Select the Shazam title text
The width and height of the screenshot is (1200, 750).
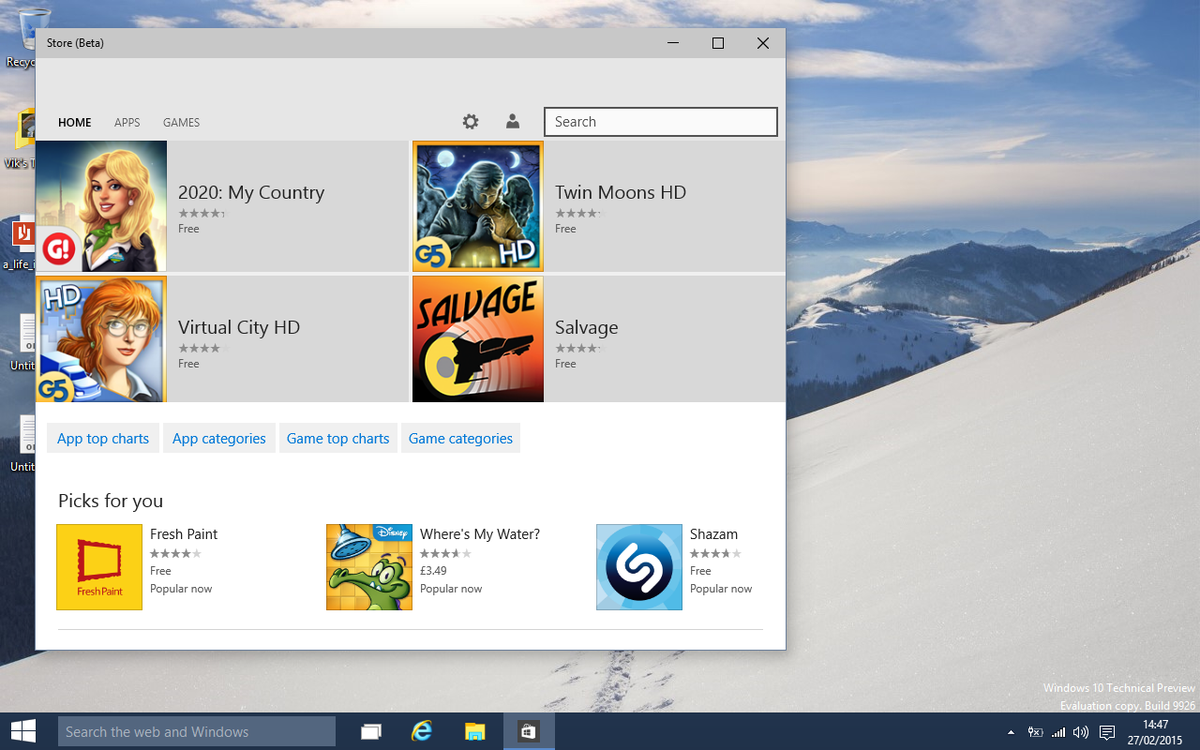pyautogui.click(x=714, y=534)
